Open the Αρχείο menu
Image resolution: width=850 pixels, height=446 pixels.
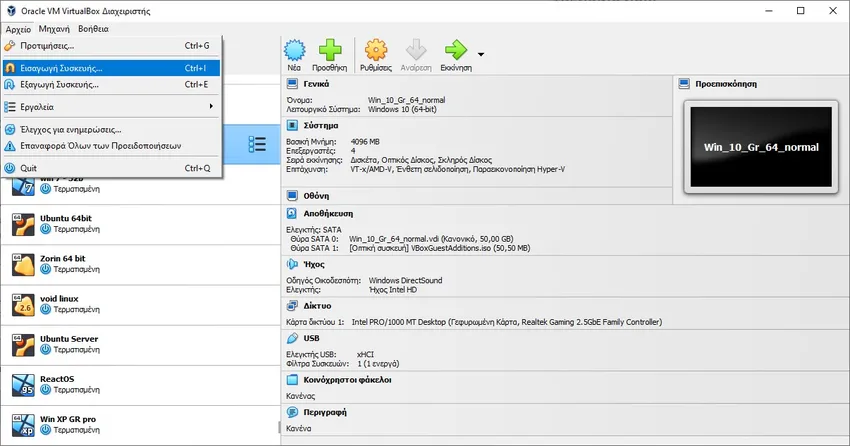click(18, 29)
